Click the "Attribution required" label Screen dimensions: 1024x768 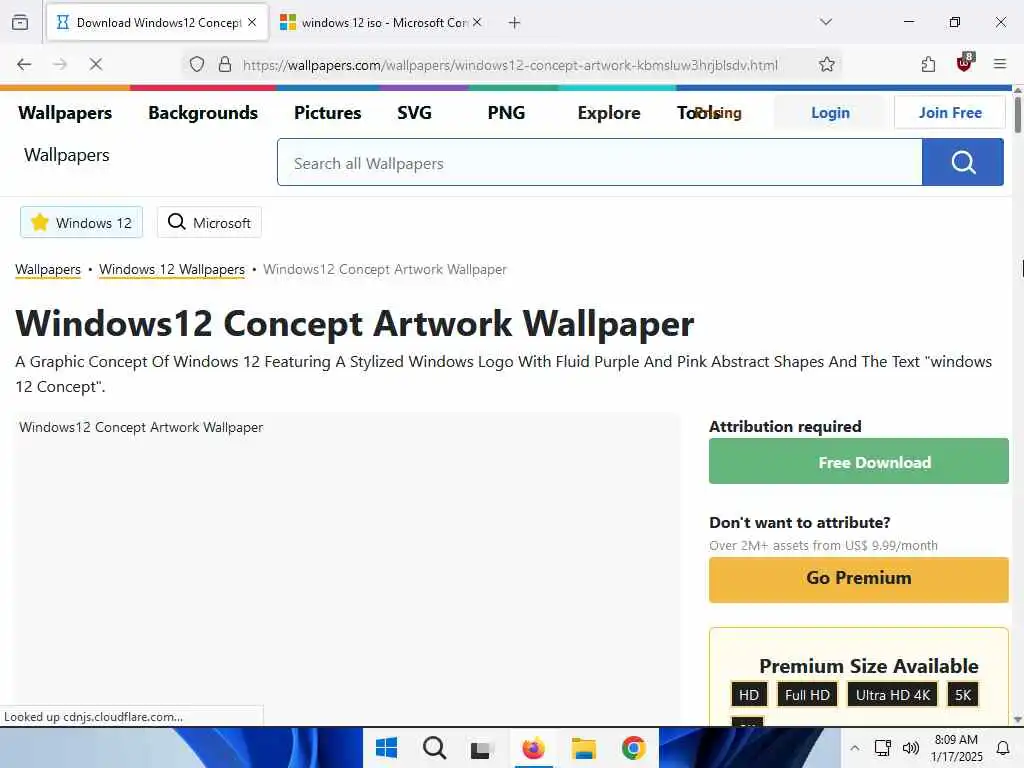[785, 426]
